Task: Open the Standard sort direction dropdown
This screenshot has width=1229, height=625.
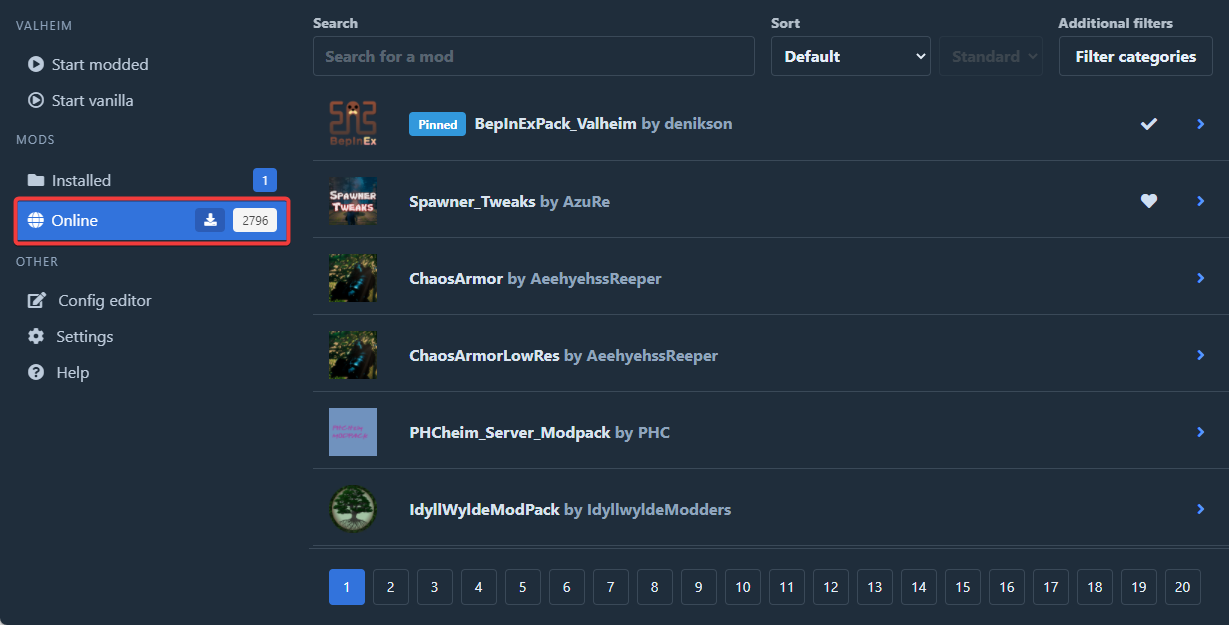Action: coord(991,56)
